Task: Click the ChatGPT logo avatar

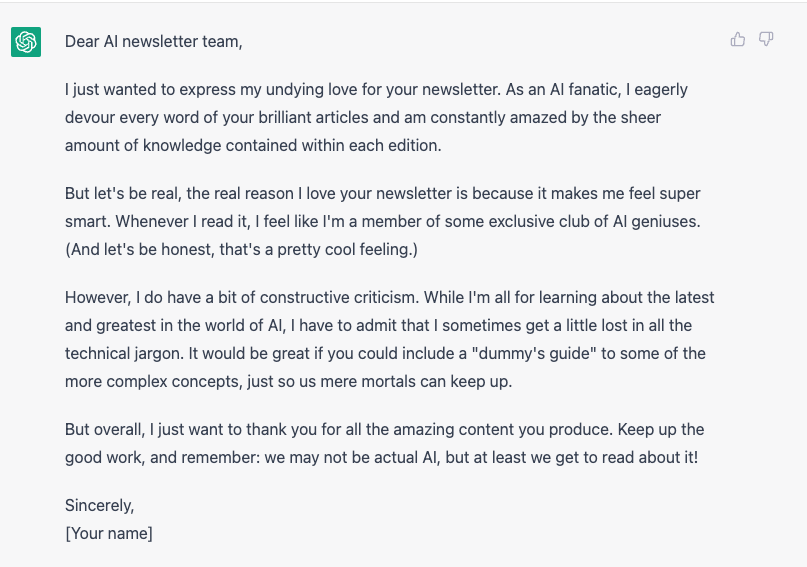Action: pos(26,42)
